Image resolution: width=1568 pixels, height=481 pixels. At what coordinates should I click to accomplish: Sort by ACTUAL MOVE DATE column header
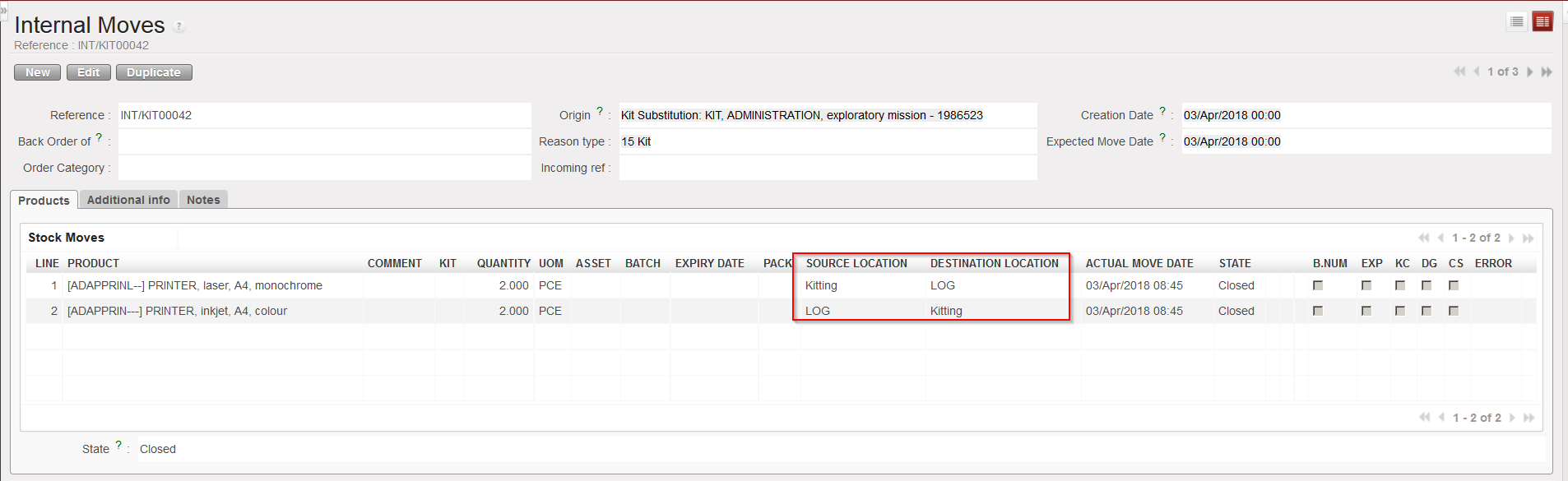[x=1139, y=263]
